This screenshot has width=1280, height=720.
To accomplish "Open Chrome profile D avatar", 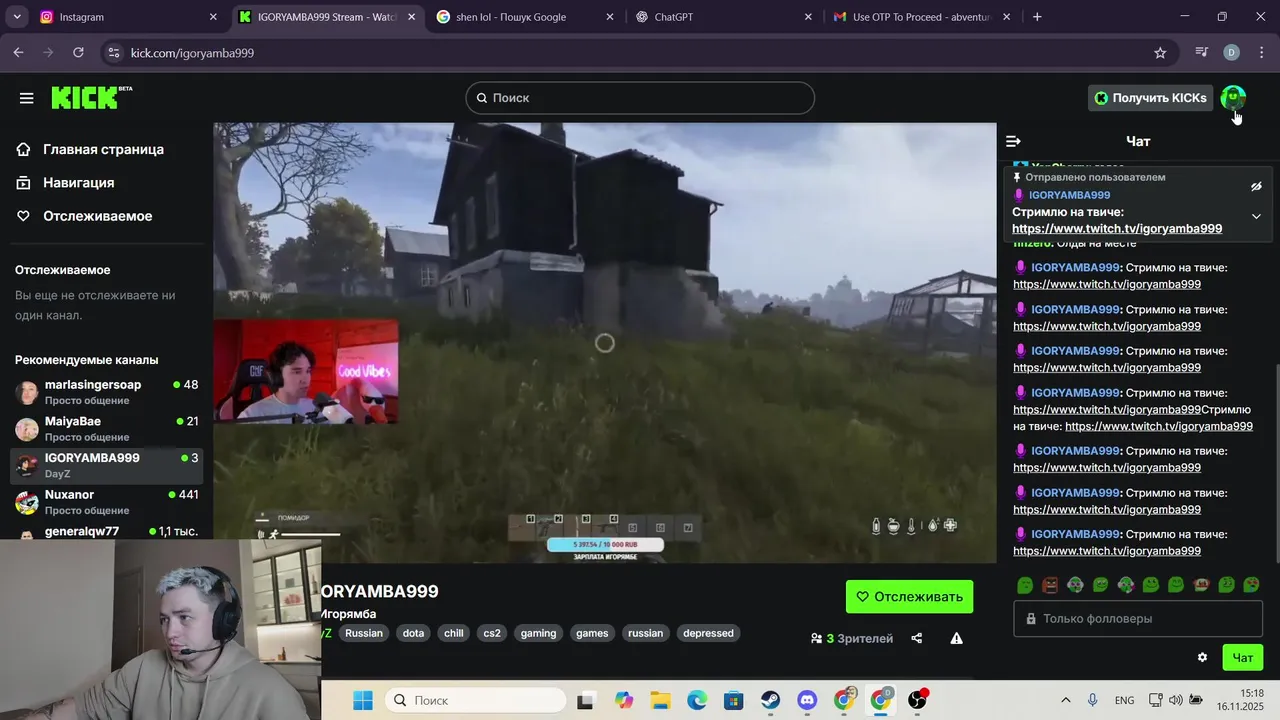I will pyautogui.click(x=1231, y=53).
